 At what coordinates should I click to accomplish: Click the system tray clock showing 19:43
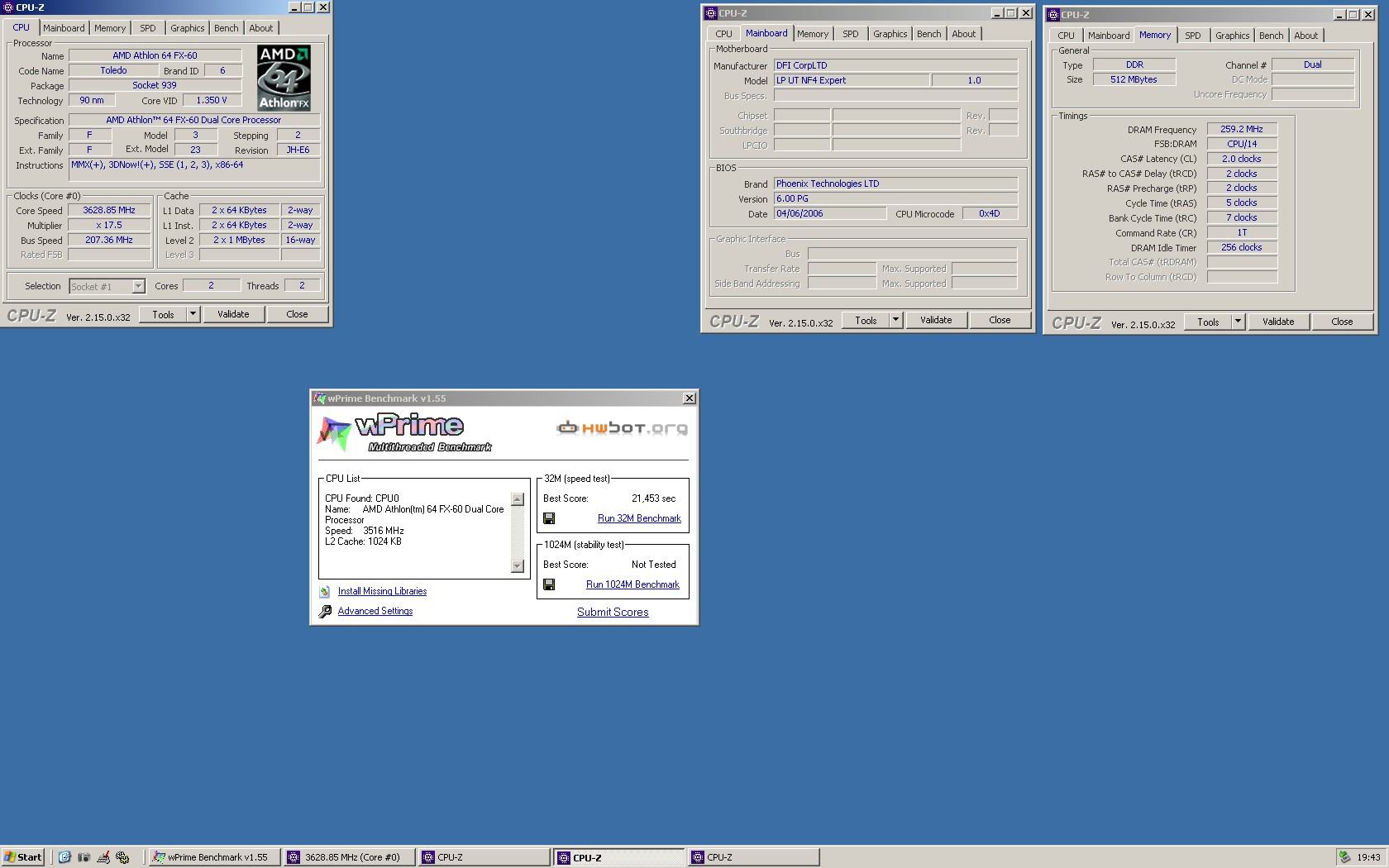click(x=1368, y=857)
